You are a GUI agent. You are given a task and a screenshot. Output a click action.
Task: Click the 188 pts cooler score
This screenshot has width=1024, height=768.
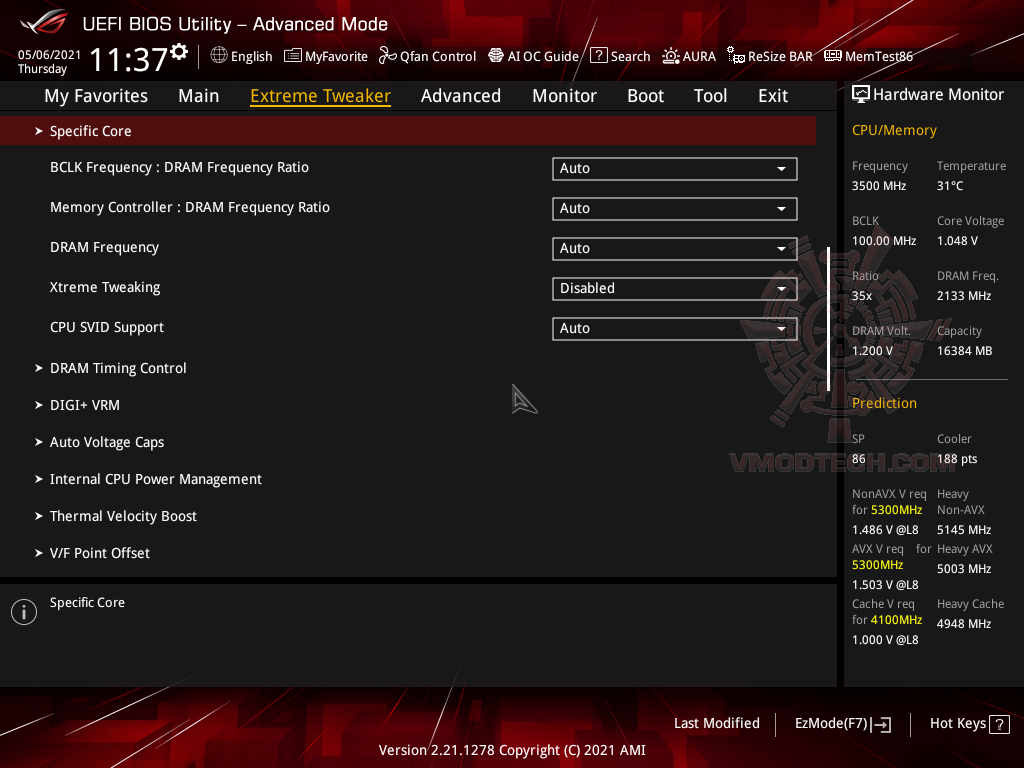957,459
